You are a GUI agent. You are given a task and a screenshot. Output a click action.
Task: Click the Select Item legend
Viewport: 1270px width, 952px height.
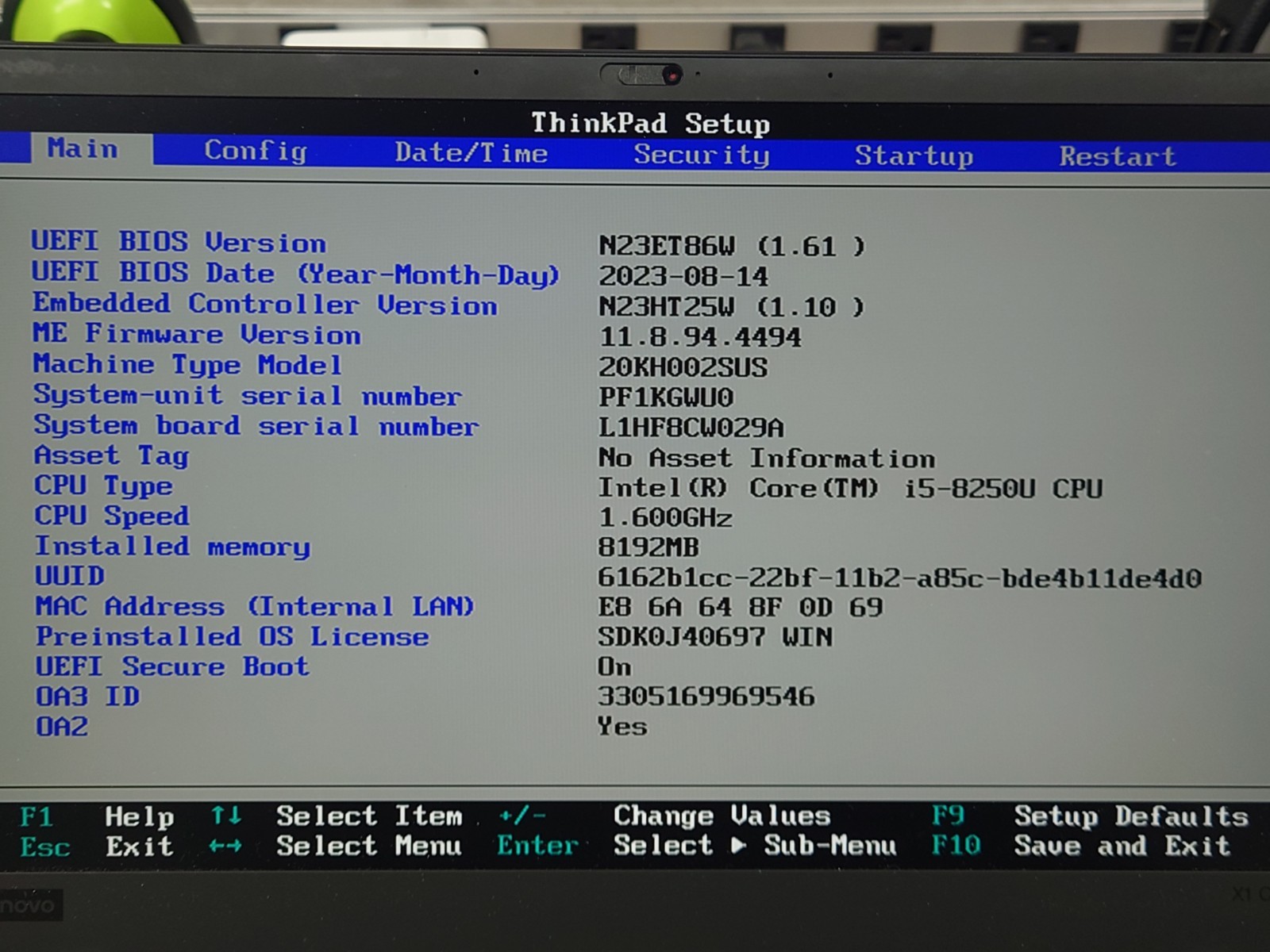tap(369, 816)
